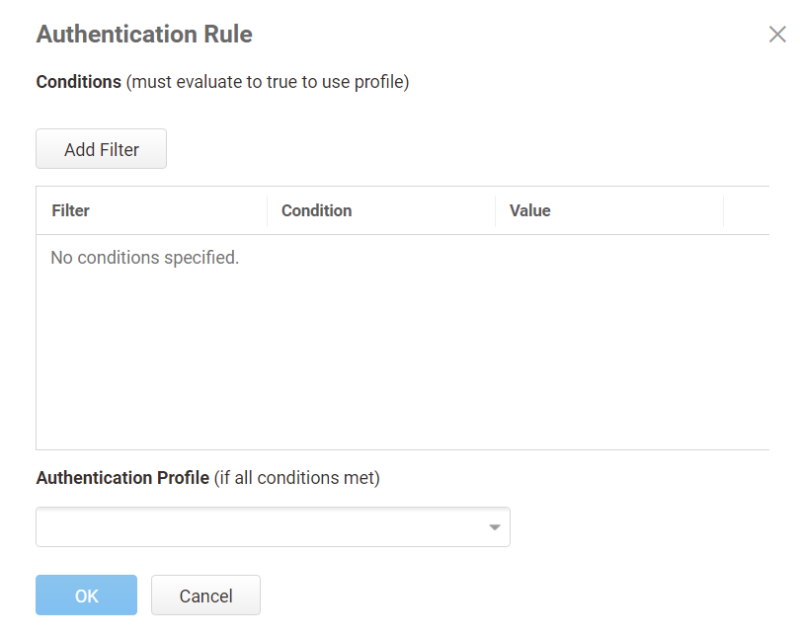
Task: Select the Value column header
Action: [x=530, y=211]
